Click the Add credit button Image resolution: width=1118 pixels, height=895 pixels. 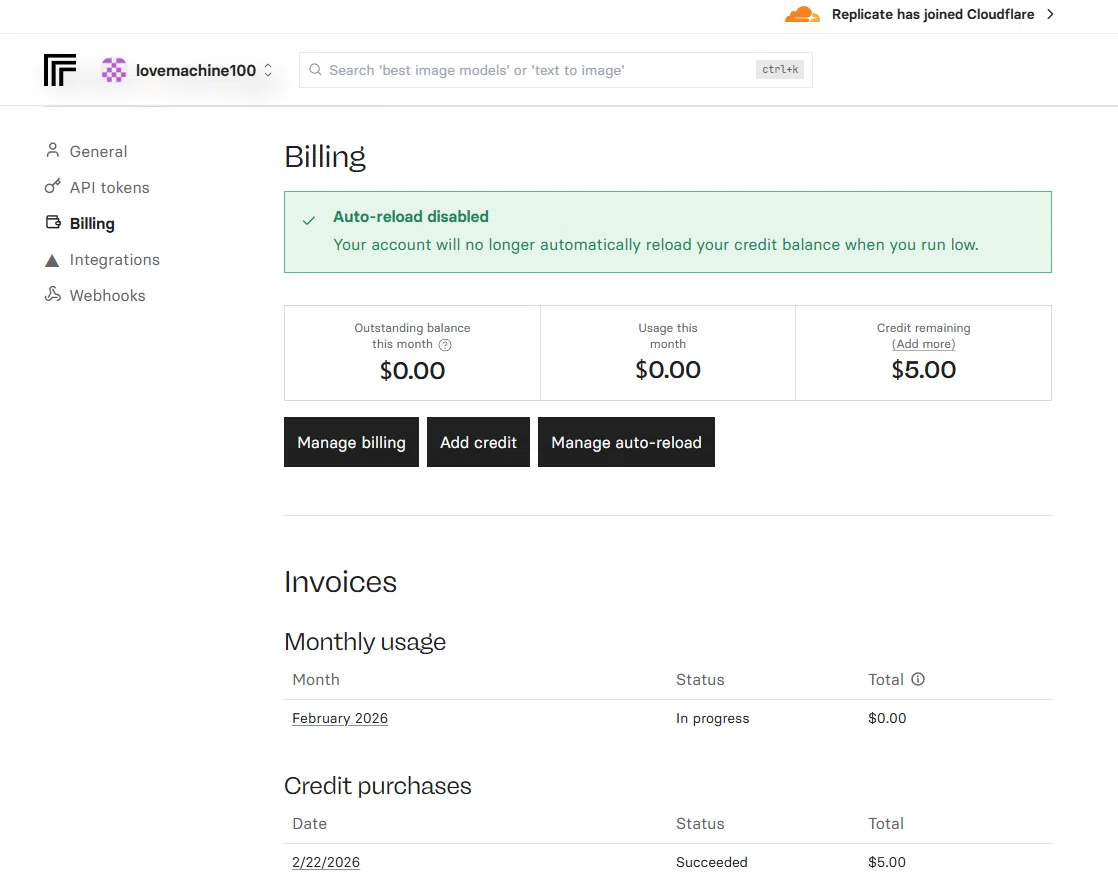click(478, 442)
